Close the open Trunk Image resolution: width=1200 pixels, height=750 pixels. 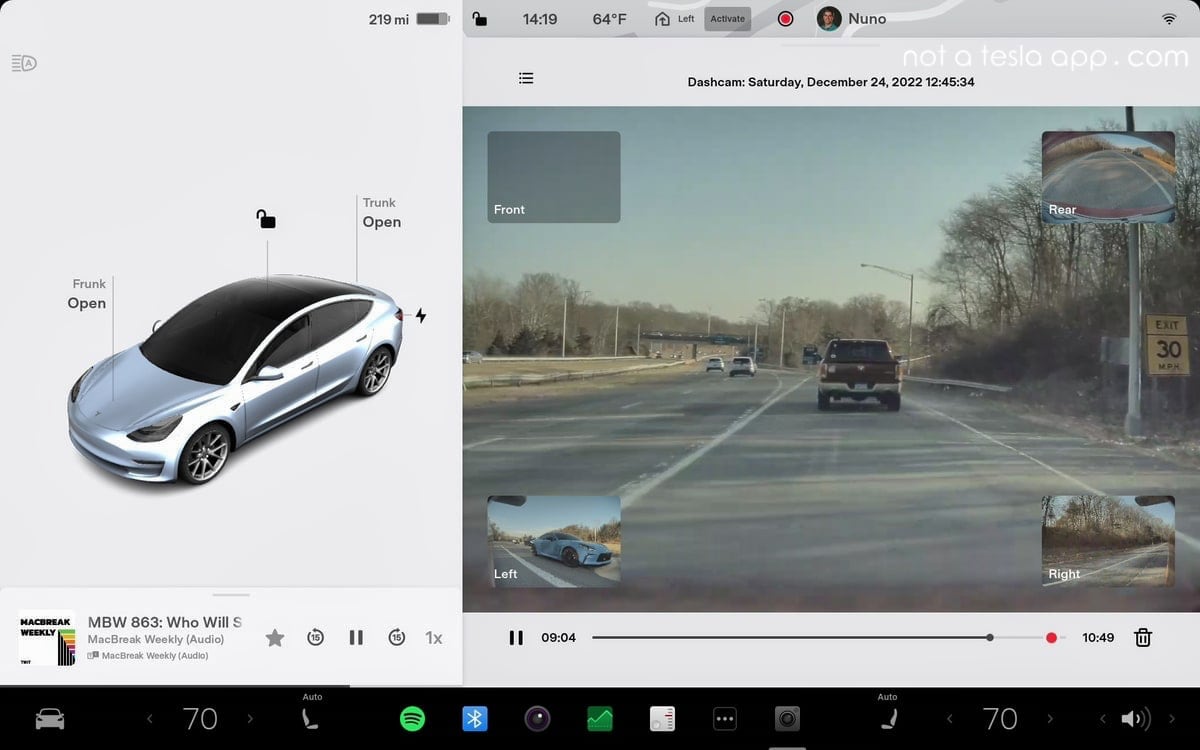point(381,222)
